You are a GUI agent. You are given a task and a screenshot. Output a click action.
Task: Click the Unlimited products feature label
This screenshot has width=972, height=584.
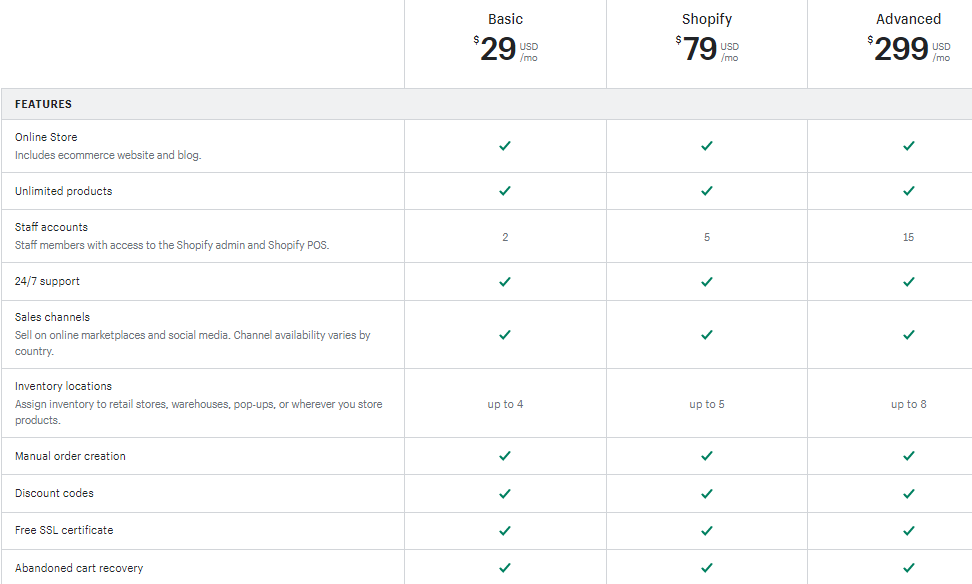(63, 191)
